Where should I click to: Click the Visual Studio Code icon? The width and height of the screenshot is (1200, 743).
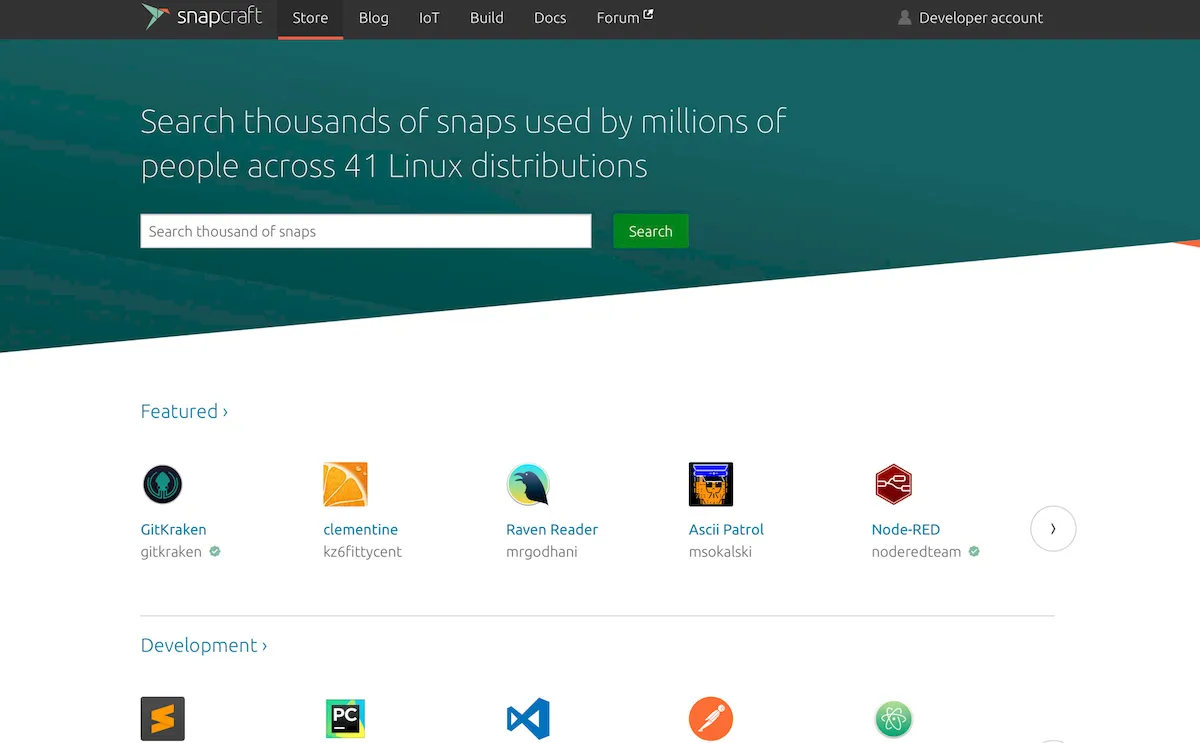[x=528, y=718]
